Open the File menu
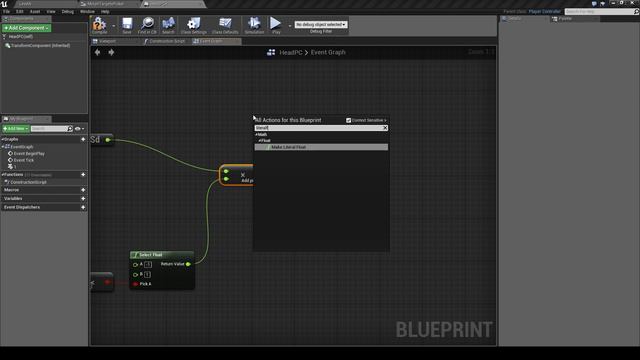The width and height of the screenshot is (640, 360). click(x=7, y=11)
